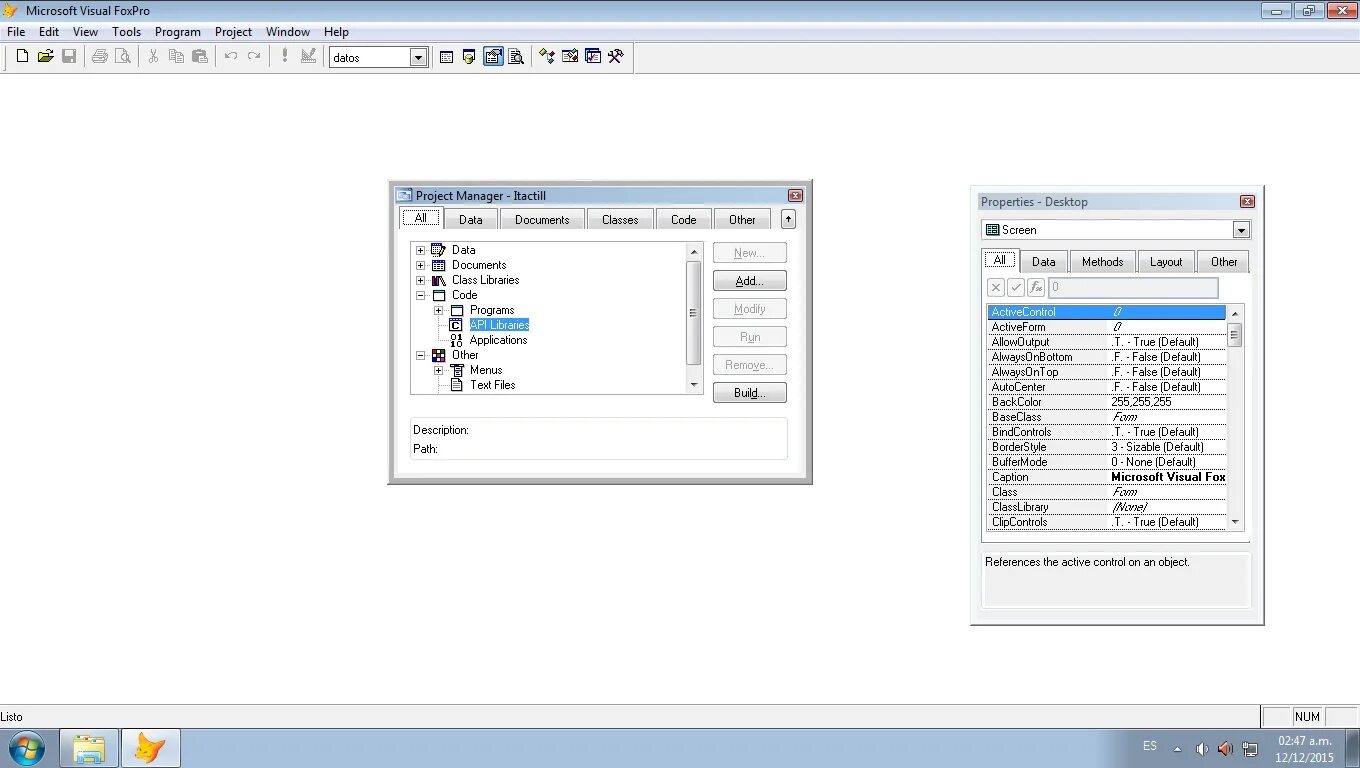Screen dimensions: 1360x768
Task: Open the Toolbox hammer and wrench icon
Action: click(x=616, y=57)
